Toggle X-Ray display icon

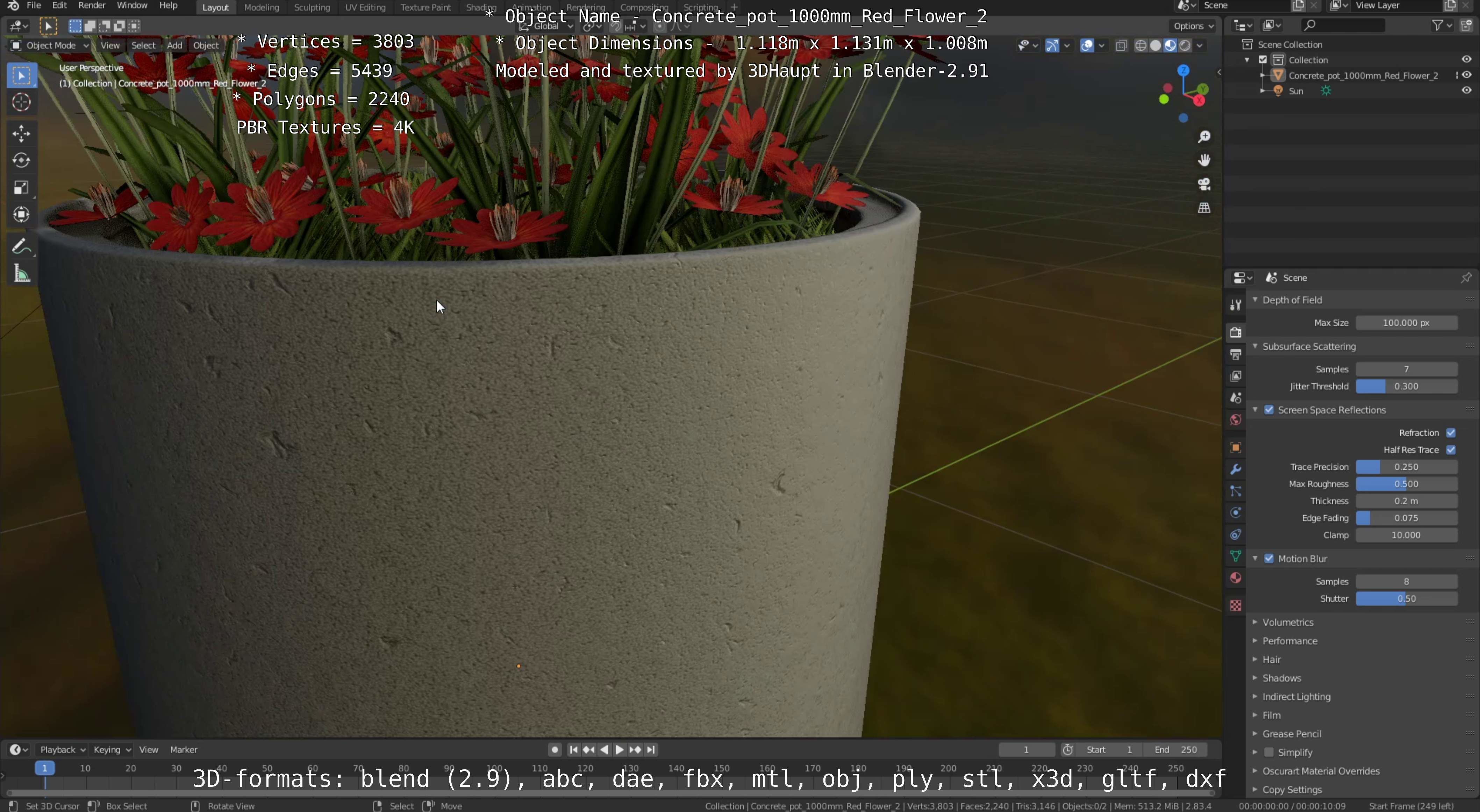coord(1121,45)
